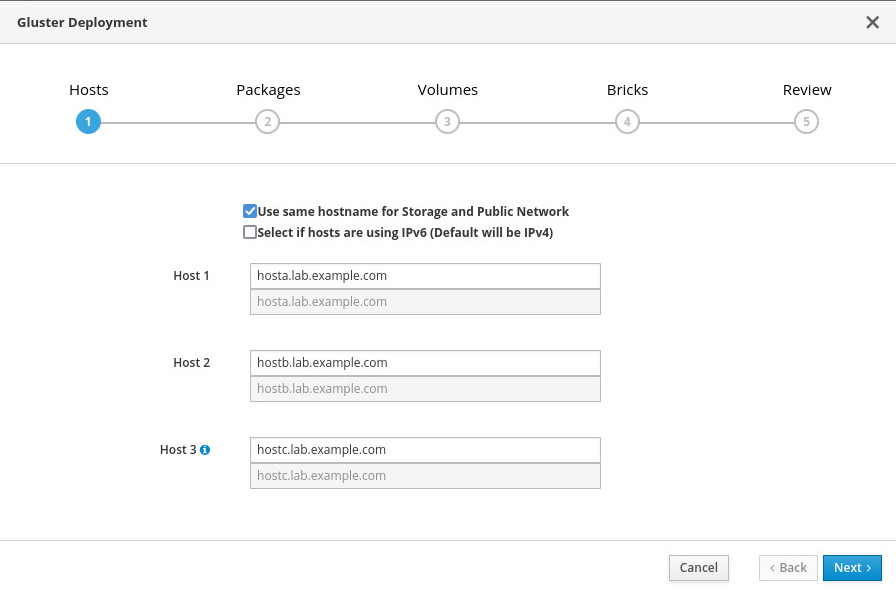This screenshot has height=596, width=896.
Task: Uncheck Use same hostname for Storage and Public Network
Action: click(250, 211)
